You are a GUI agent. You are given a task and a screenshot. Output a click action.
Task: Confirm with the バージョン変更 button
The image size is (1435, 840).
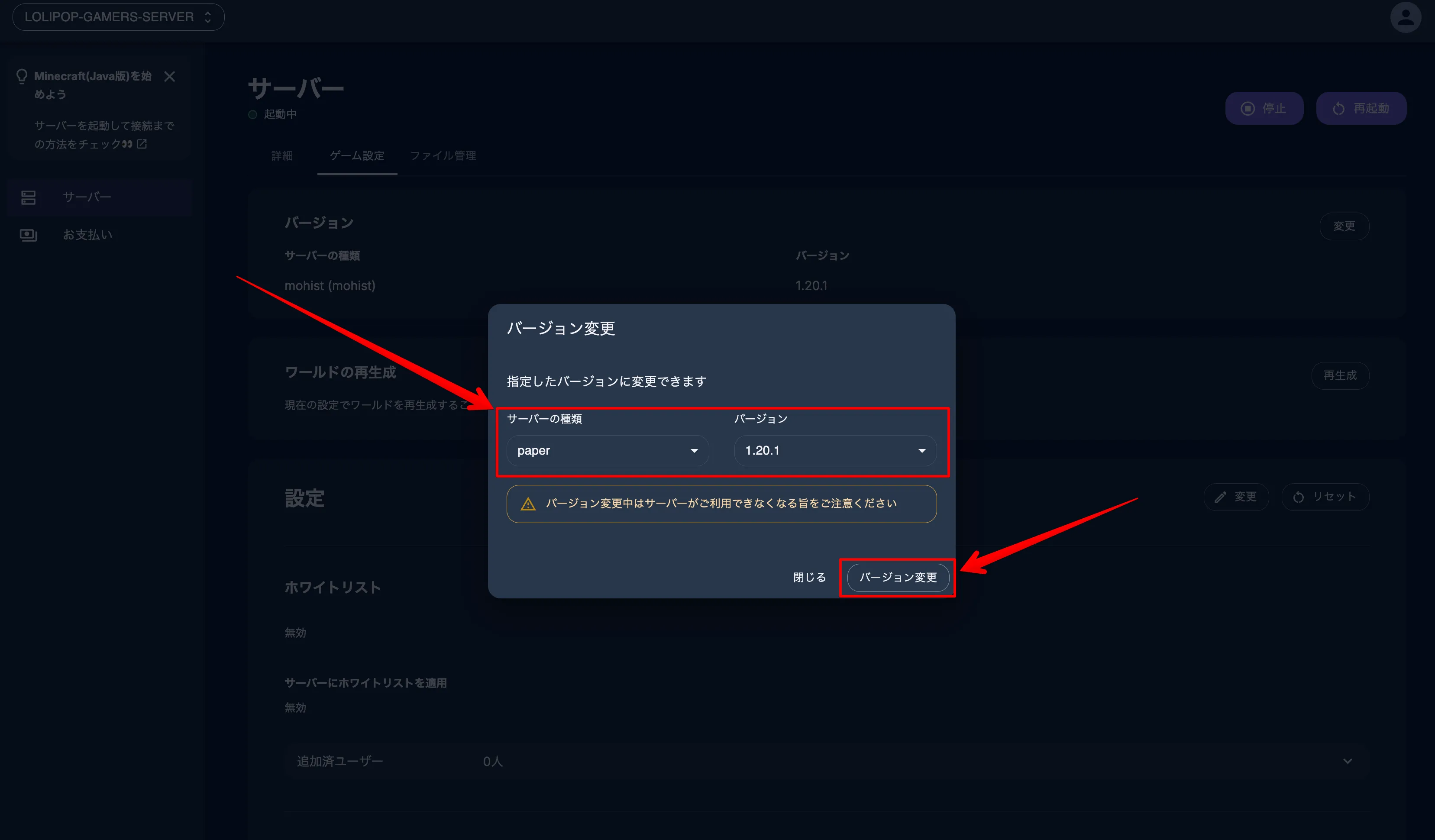tap(898, 578)
